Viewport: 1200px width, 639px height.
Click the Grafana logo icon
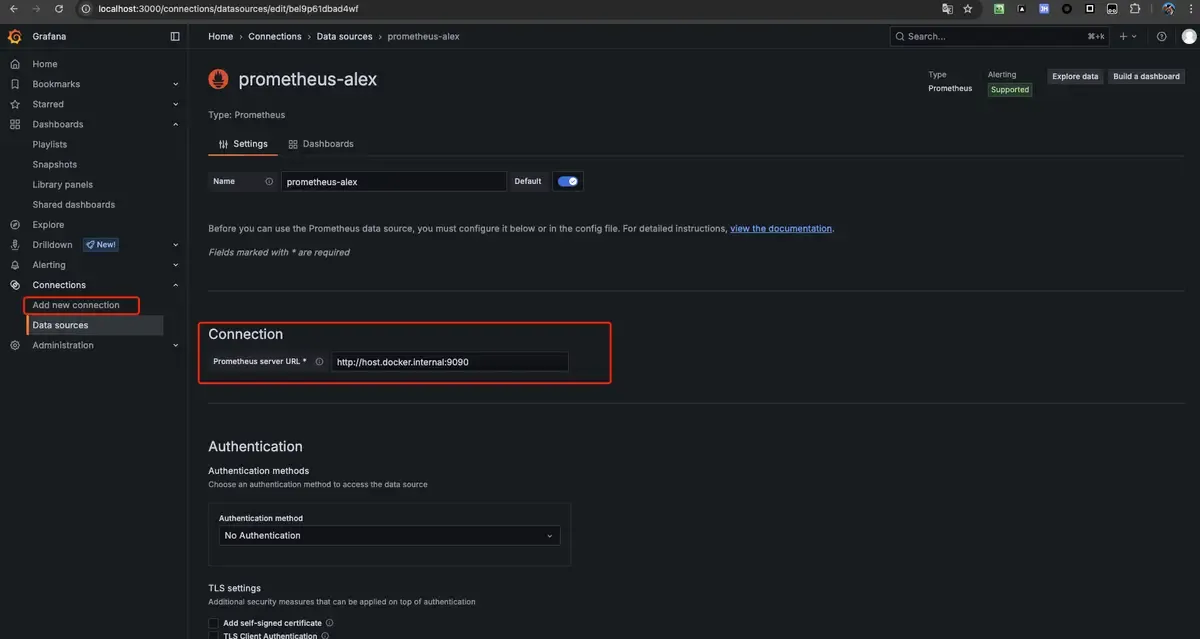pos(14,36)
